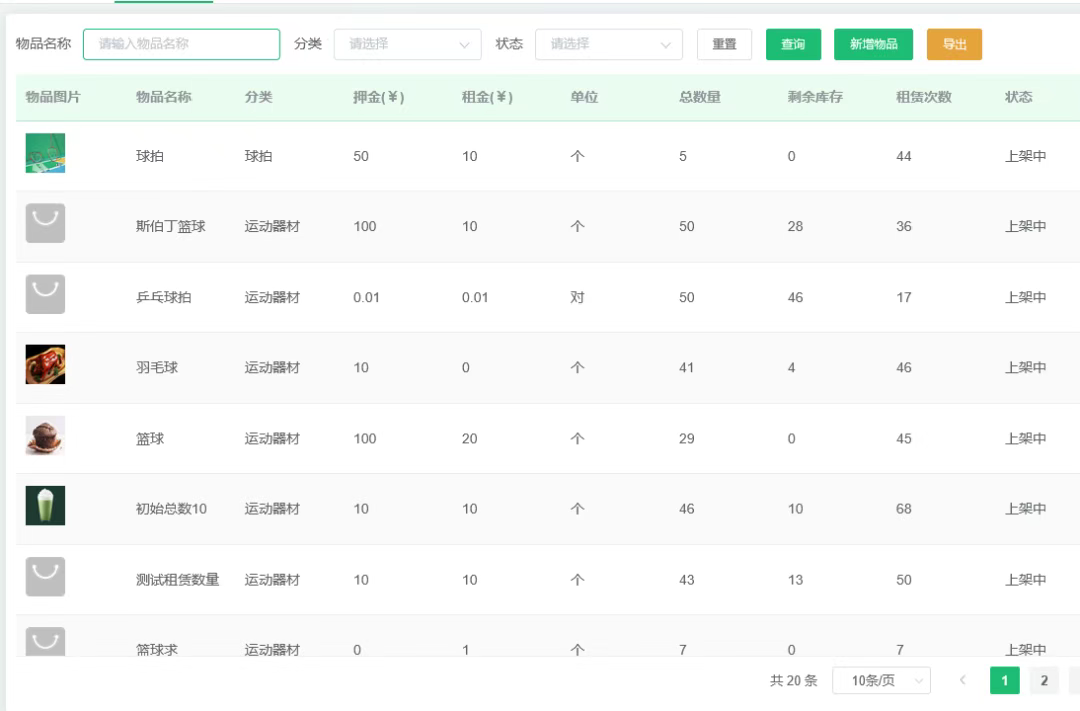Click the 测试租赁数量 placeholder image icon
Screen dimensions: 1080x711
[x=45, y=577]
